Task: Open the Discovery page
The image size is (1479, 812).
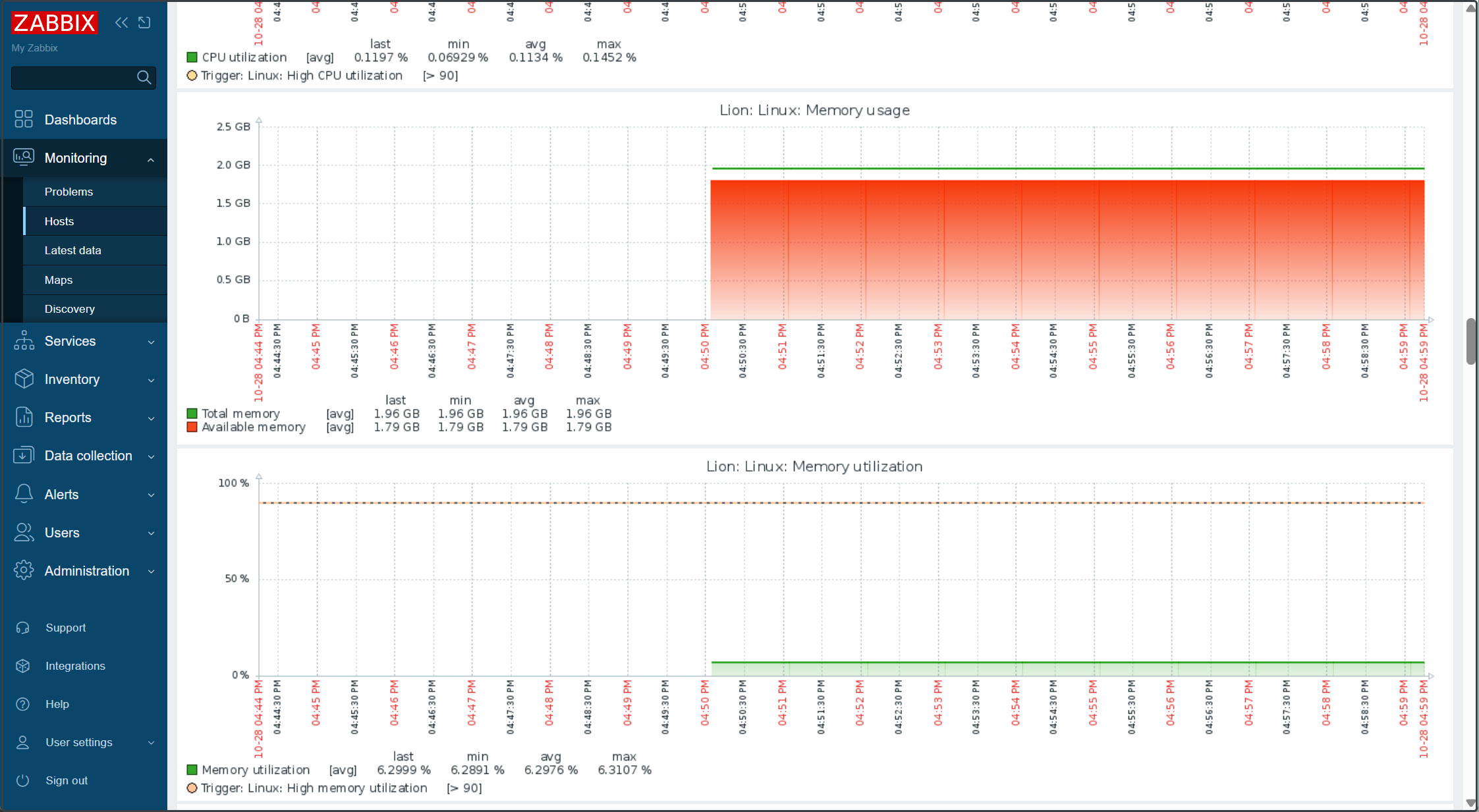Action: (x=70, y=309)
